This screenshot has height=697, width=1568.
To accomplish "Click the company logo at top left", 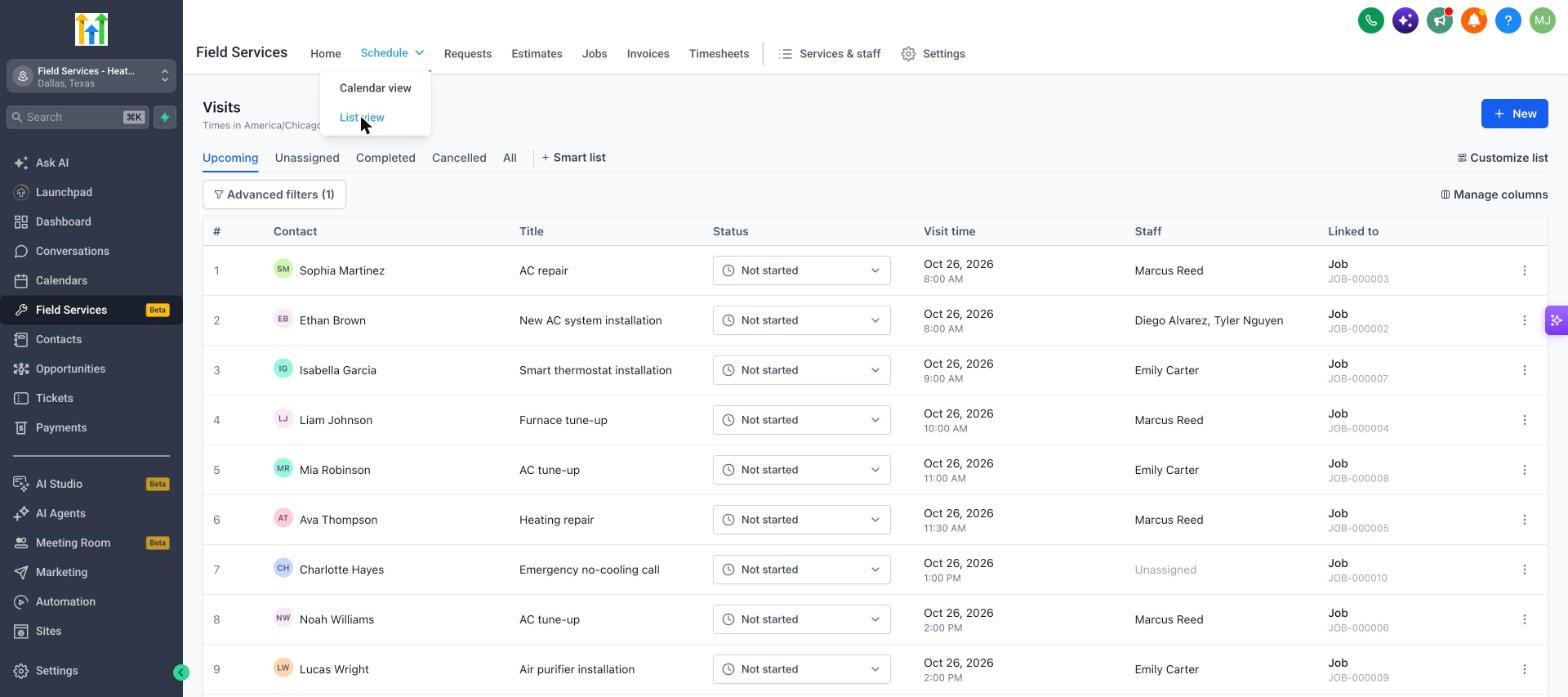I will point(91,29).
